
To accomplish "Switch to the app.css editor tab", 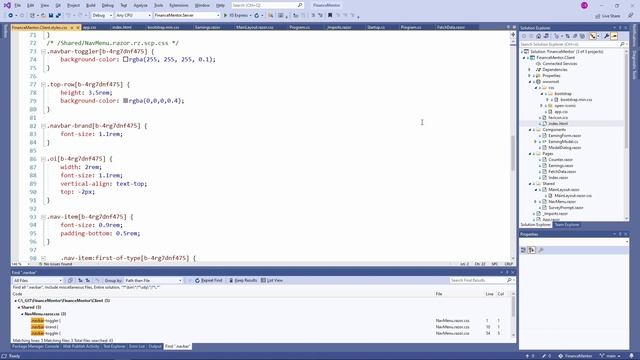I will [89, 27].
